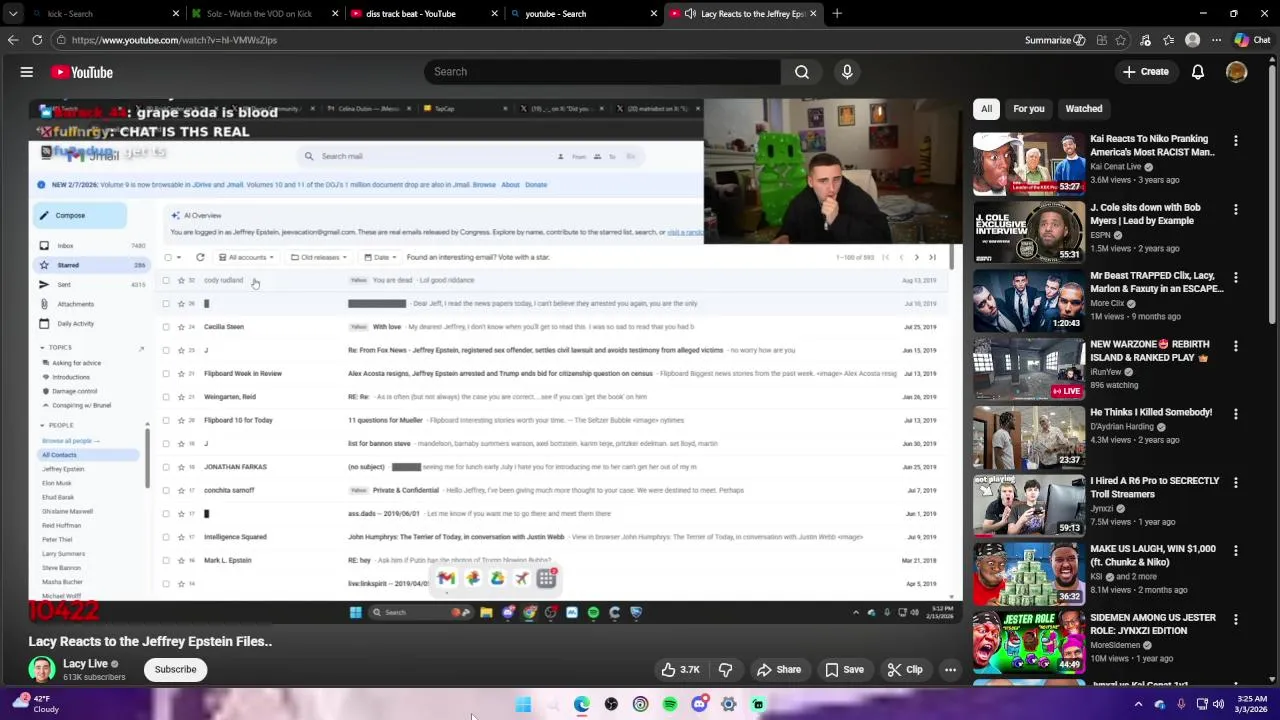Image resolution: width=1280 pixels, height=720 pixels.
Task: Open Spotify from the taskbar
Action: (x=670, y=705)
